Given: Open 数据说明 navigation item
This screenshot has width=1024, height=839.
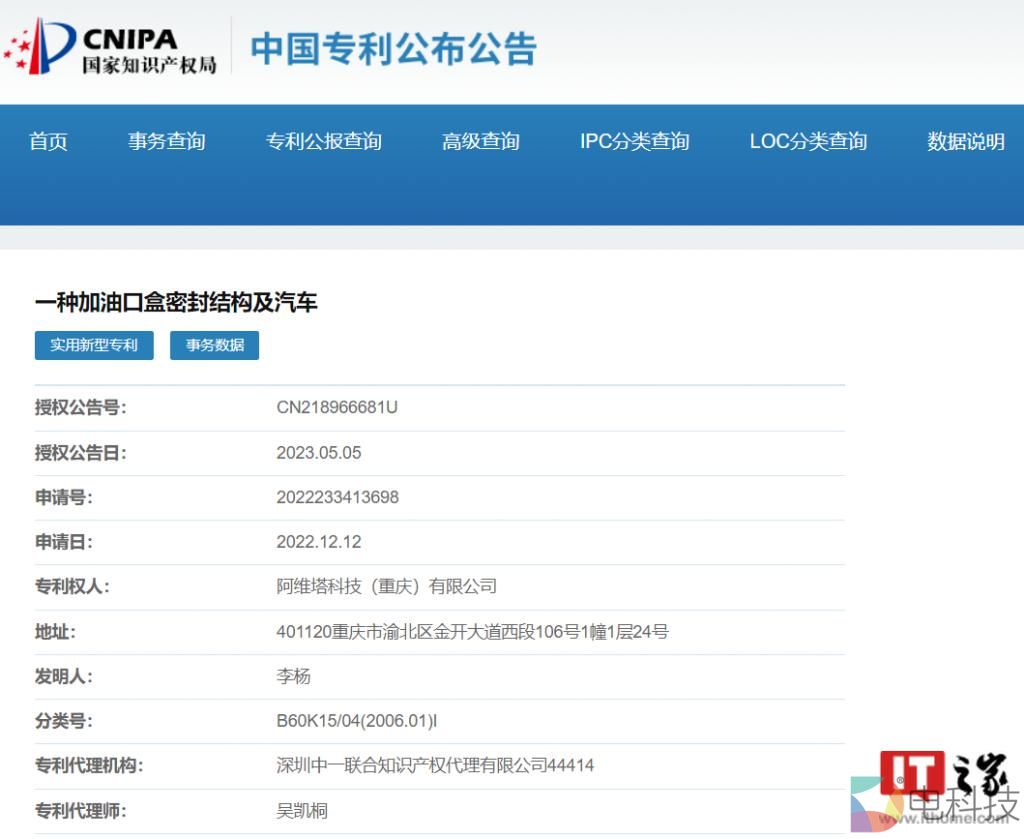Looking at the screenshot, I should point(965,142).
